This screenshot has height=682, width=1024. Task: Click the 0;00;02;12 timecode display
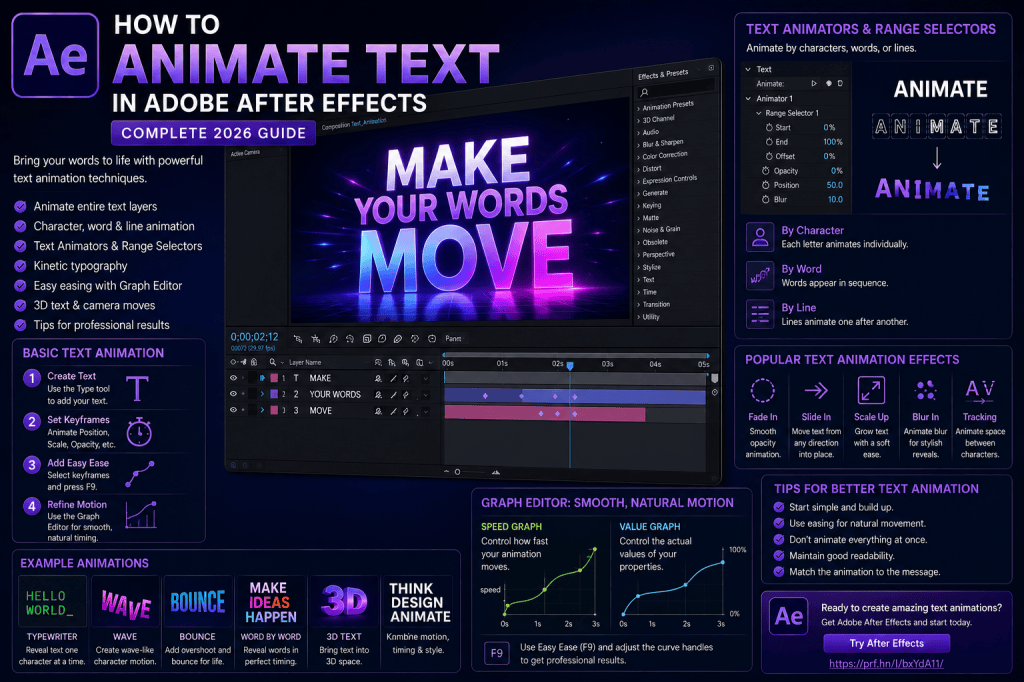coord(254,337)
